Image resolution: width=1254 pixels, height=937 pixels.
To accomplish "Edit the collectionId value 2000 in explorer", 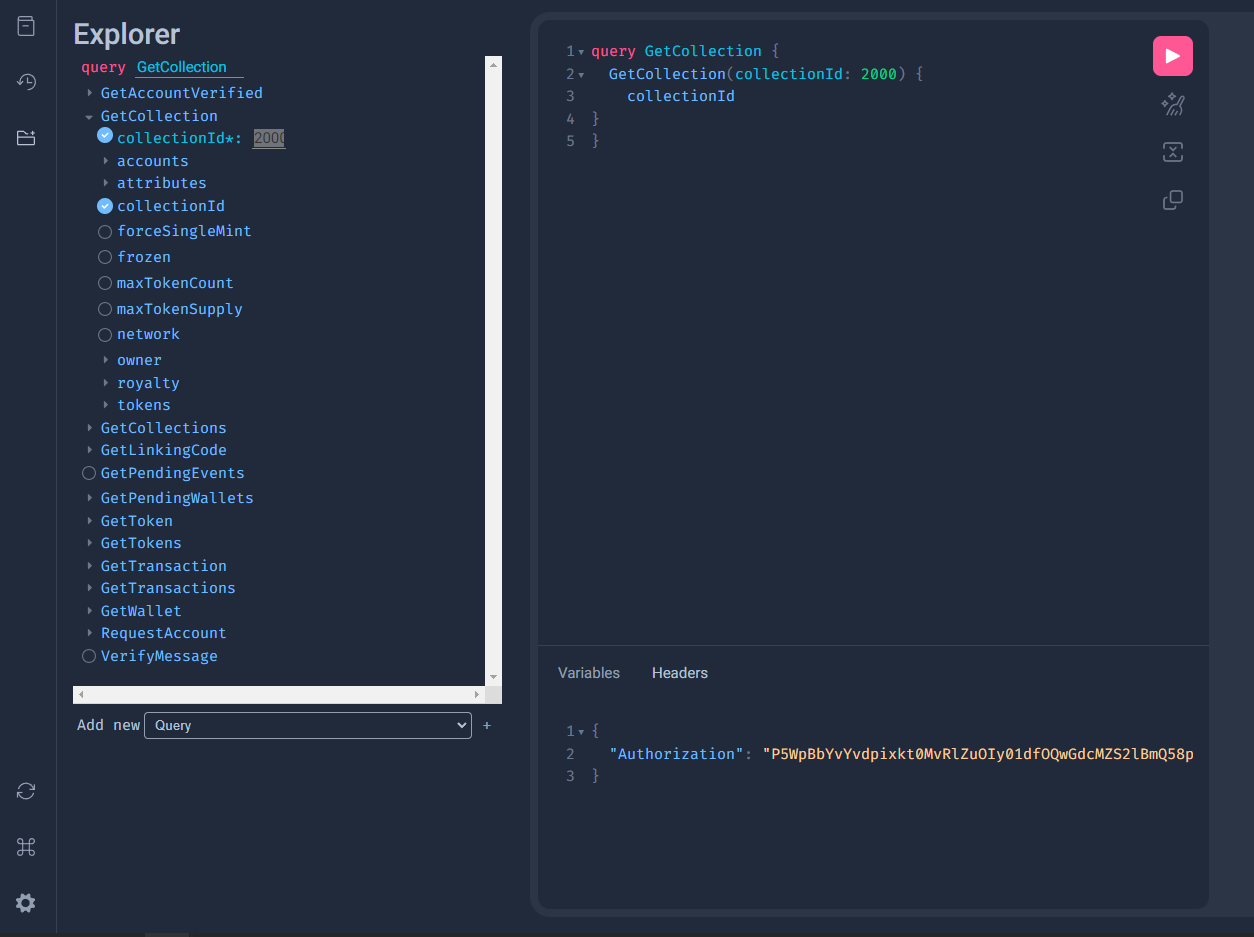I will (269, 138).
